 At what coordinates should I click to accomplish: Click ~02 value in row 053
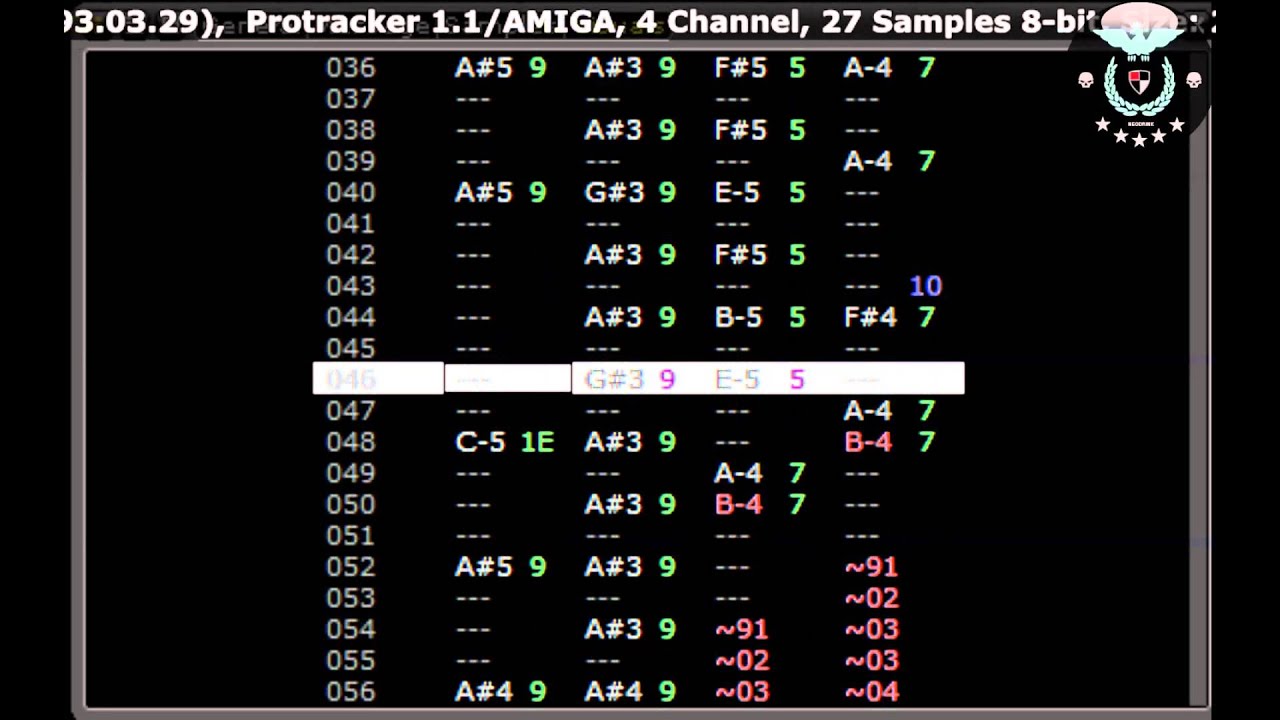click(872, 598)
